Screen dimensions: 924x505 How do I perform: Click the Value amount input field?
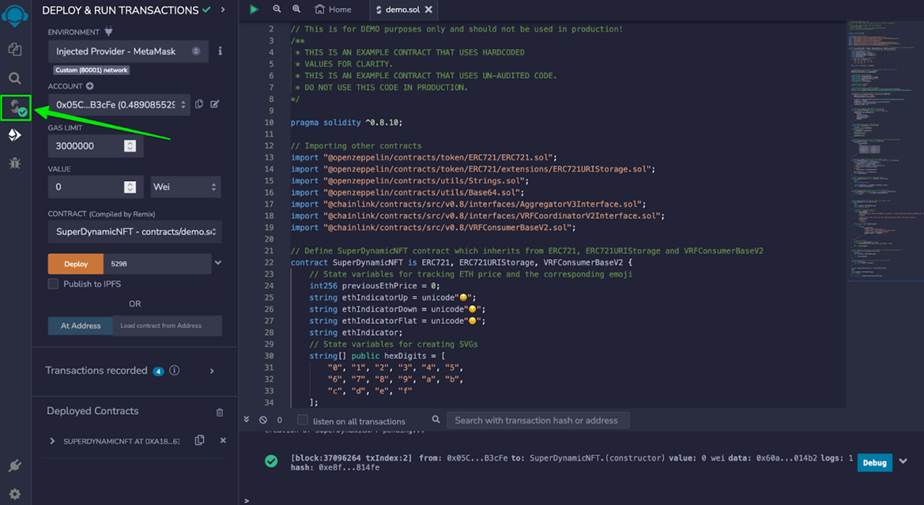tap(95, 187)
